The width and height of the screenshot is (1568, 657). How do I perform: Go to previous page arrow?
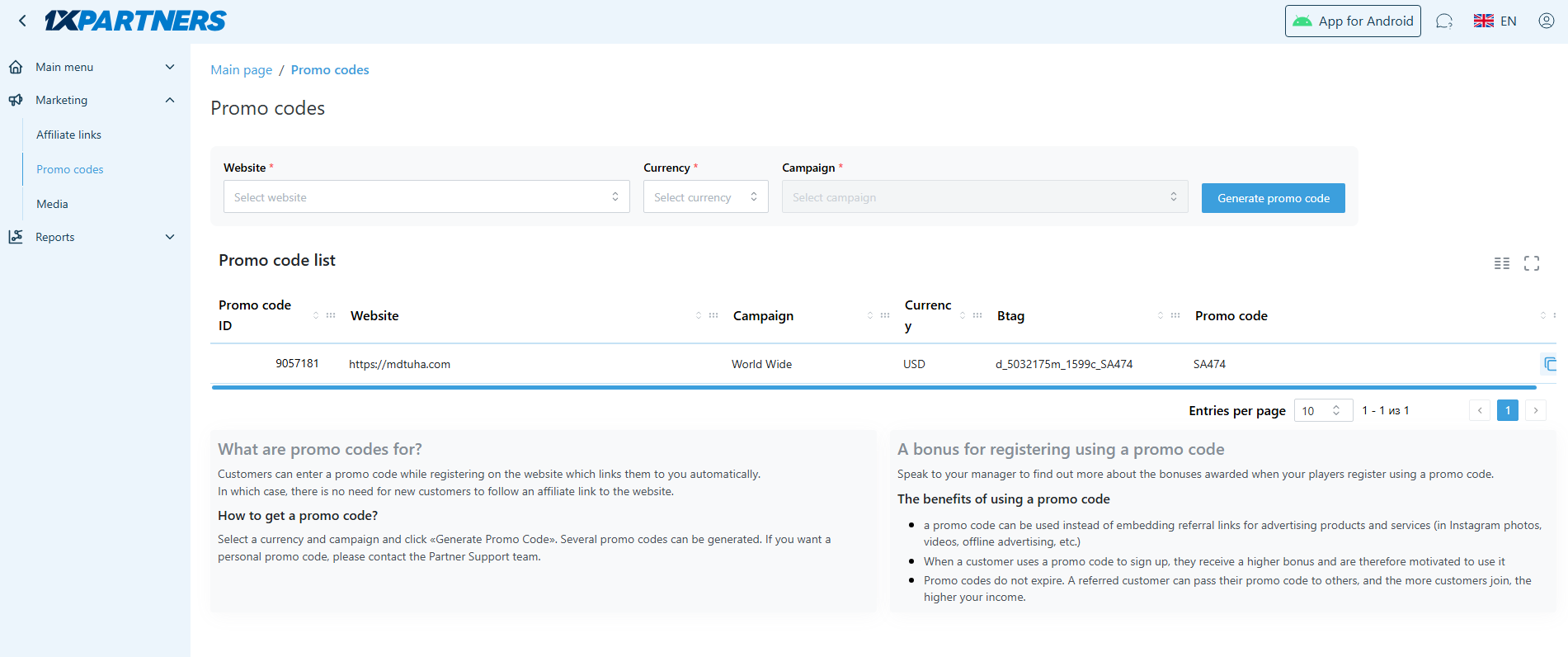click(x=1480, y=410)
